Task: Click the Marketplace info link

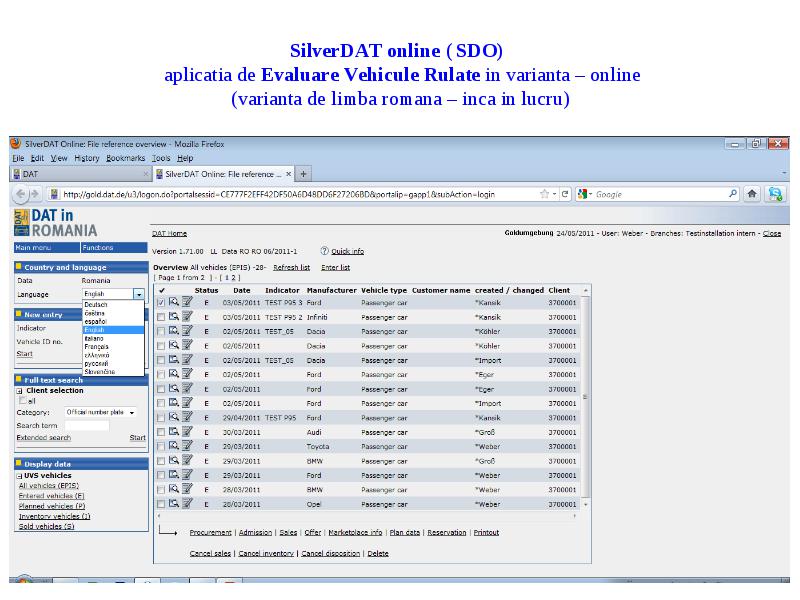Action: click(x=355, y=532)
